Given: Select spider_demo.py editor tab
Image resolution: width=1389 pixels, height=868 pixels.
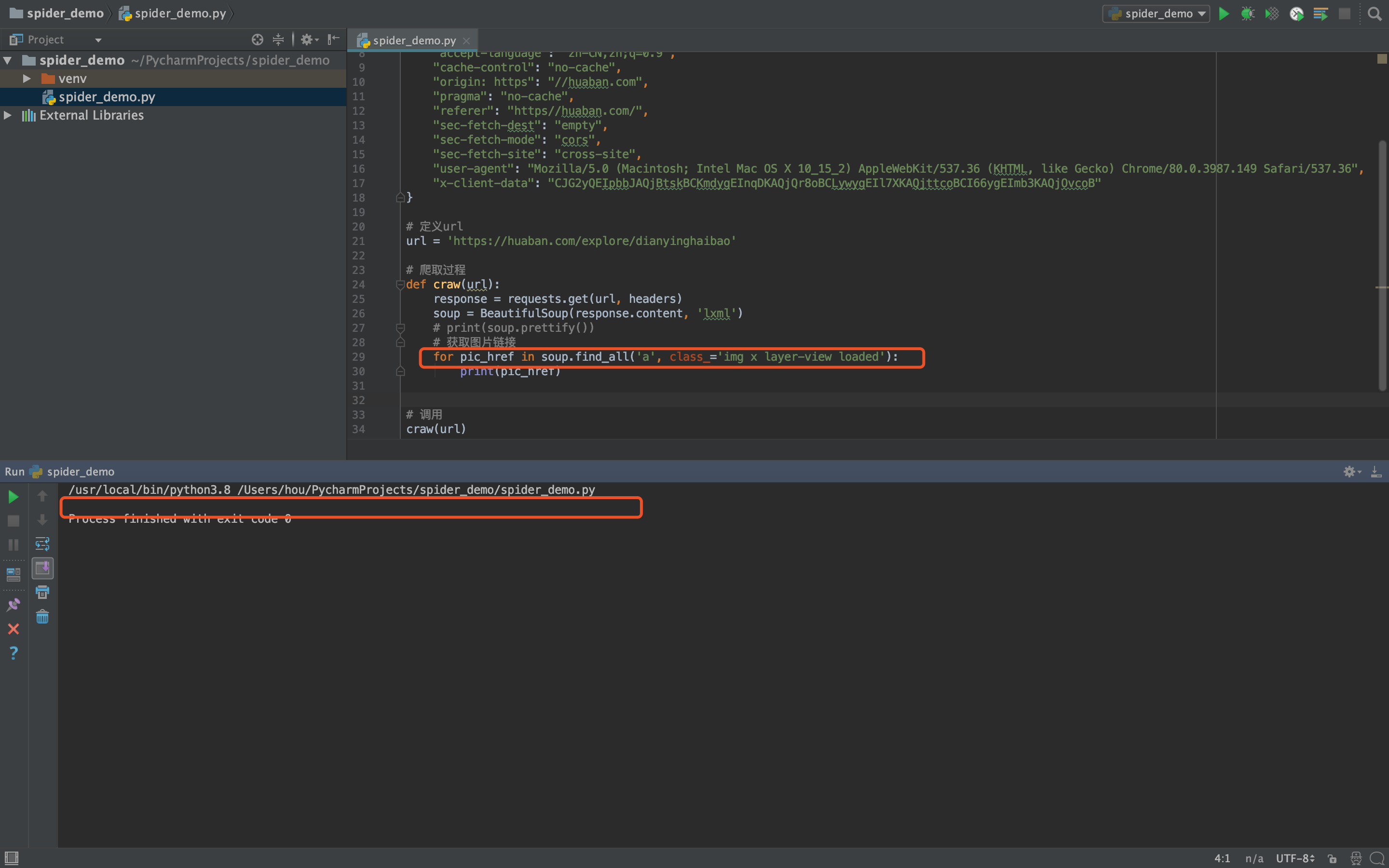Looking at the screenshot, I should tap(414, 41).
